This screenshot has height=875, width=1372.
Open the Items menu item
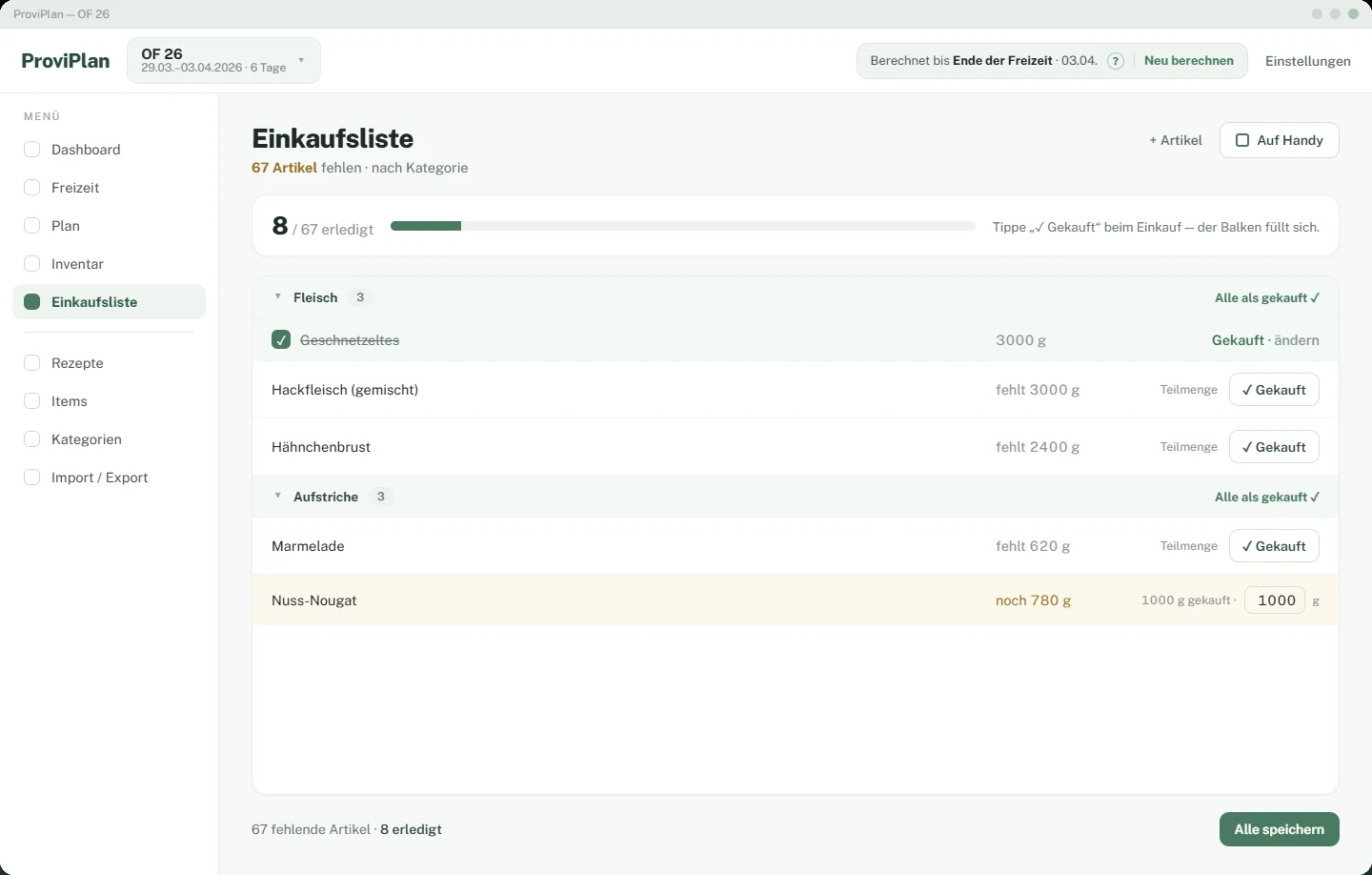(x=109, y=401)
